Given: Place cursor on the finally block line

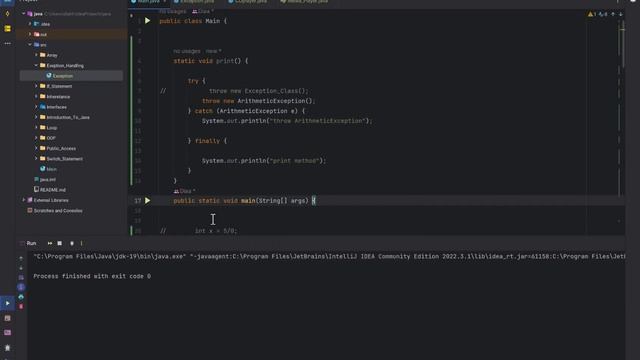Looking at the screenshot, I should (x=207, y=141).
